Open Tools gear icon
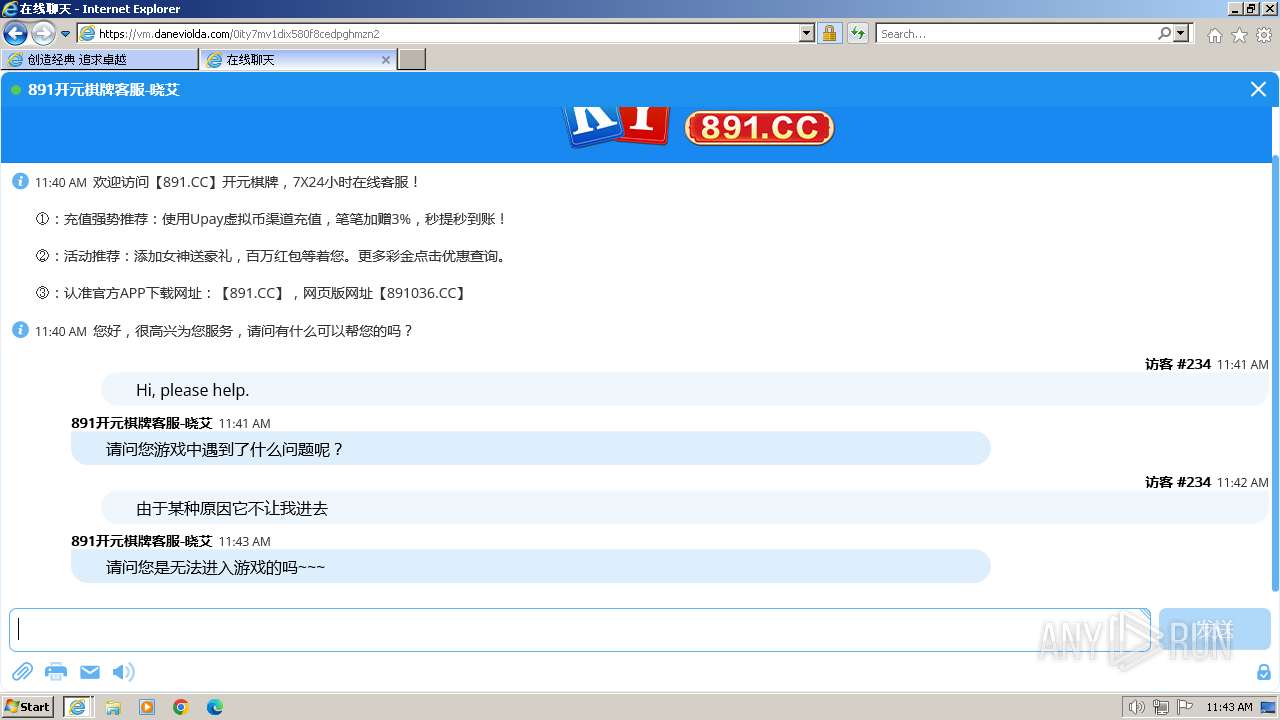1280x720 pixels. coord(1264,35)
